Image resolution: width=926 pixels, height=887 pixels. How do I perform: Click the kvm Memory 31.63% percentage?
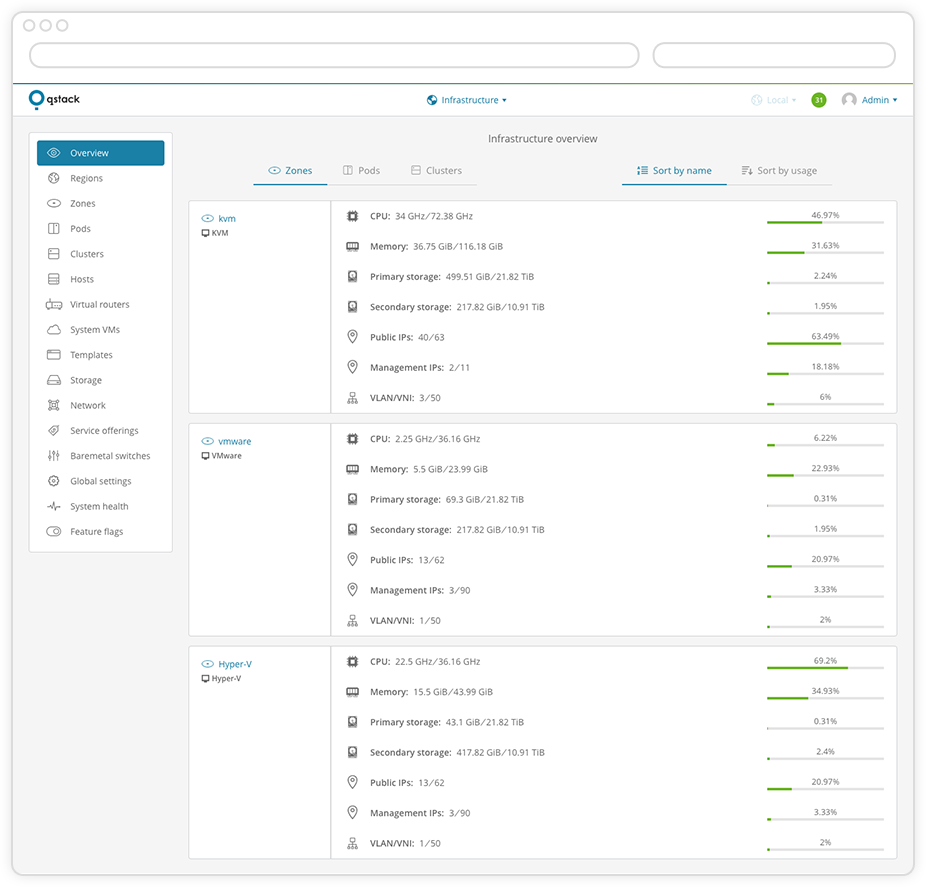825,246
